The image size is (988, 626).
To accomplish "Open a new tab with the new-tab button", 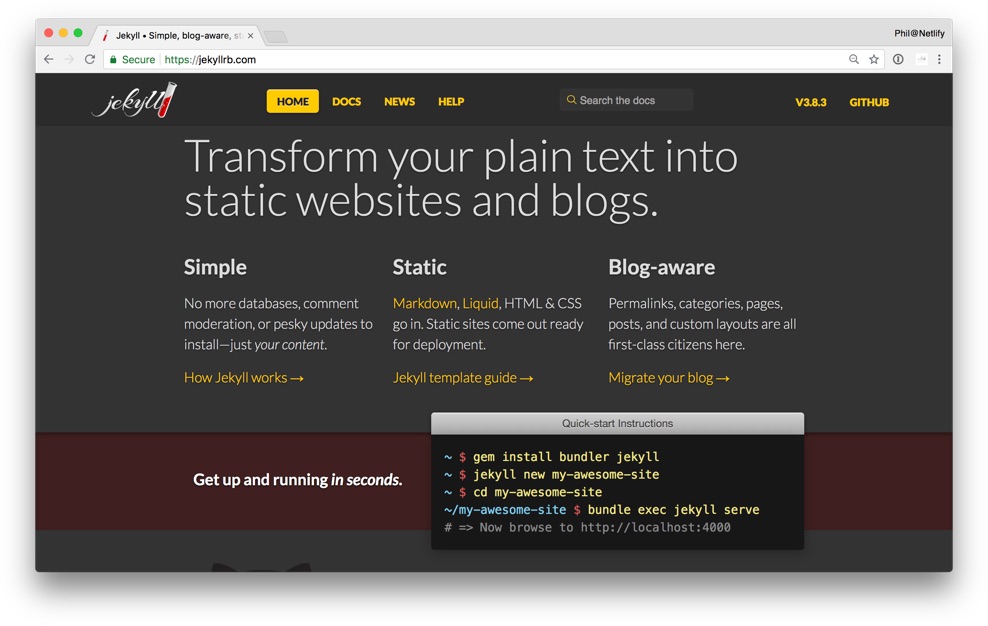I will pyautogui.click(x=276, y=37).
